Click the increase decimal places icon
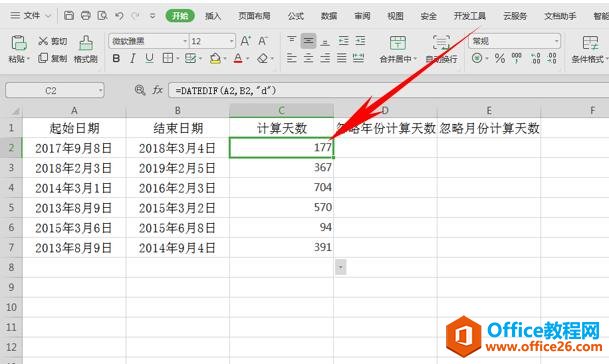Image resolution: width=609 pixels, height=364 pixels. pyautogui.click(x=536, y=58)
